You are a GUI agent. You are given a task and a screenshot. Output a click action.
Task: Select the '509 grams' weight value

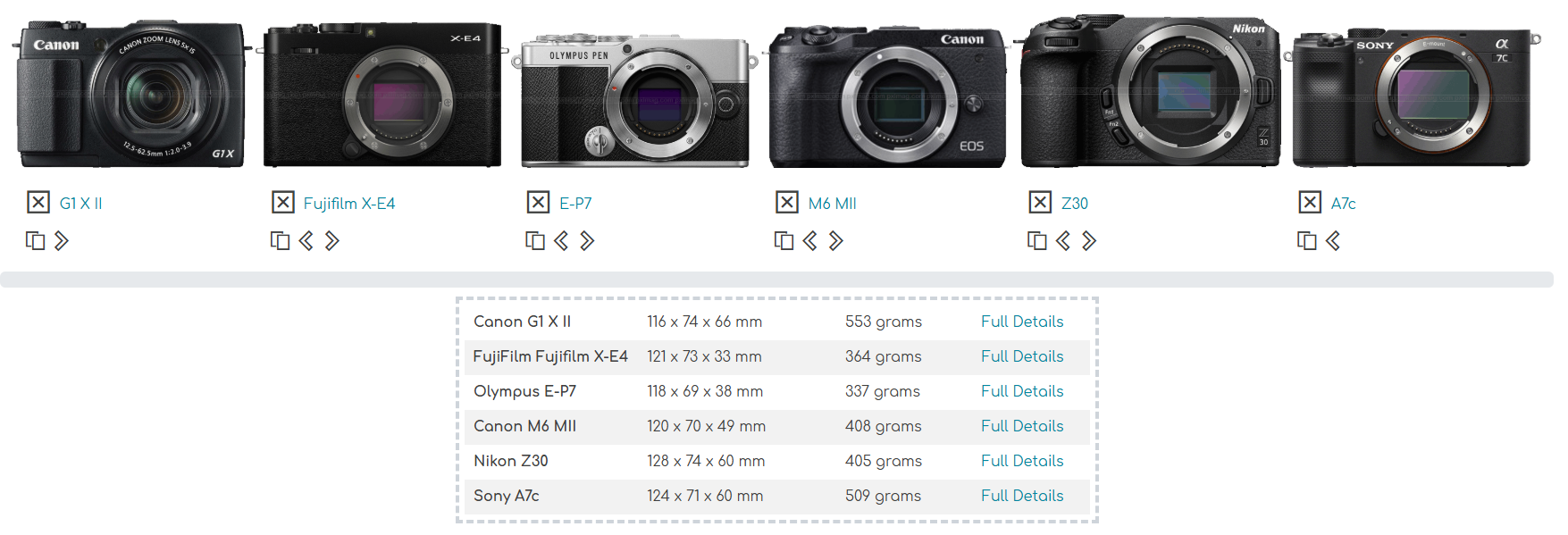pos(883,496)
